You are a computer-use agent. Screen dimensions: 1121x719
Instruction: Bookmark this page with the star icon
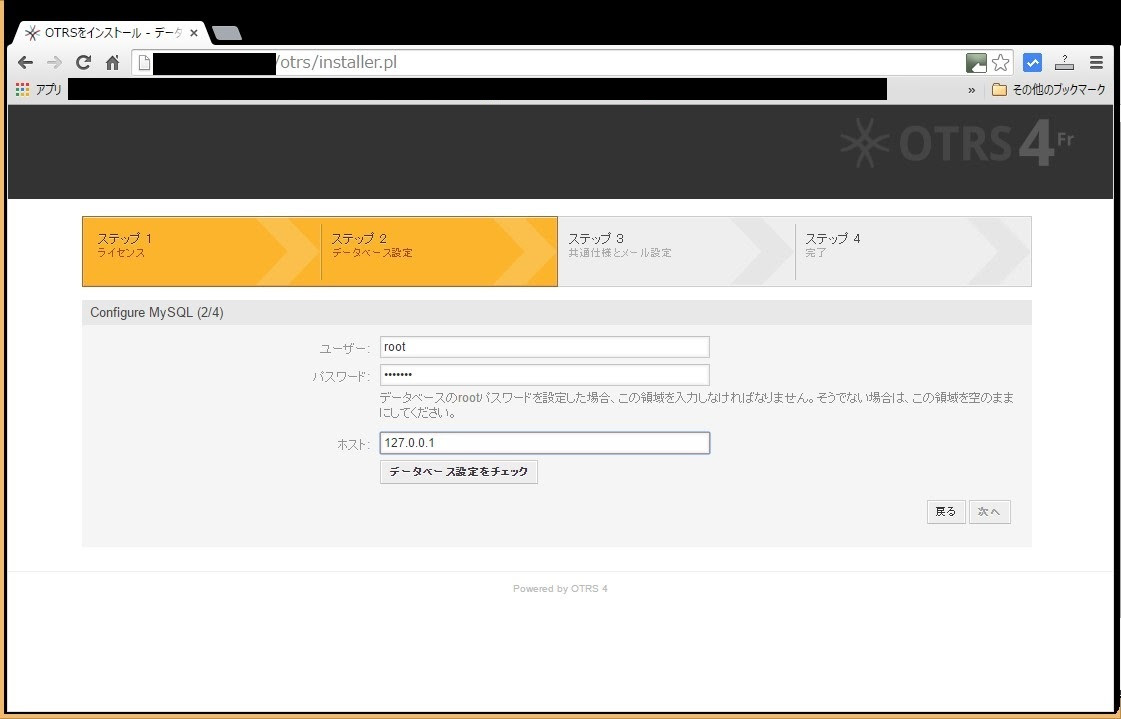[x=1000, y=62]
